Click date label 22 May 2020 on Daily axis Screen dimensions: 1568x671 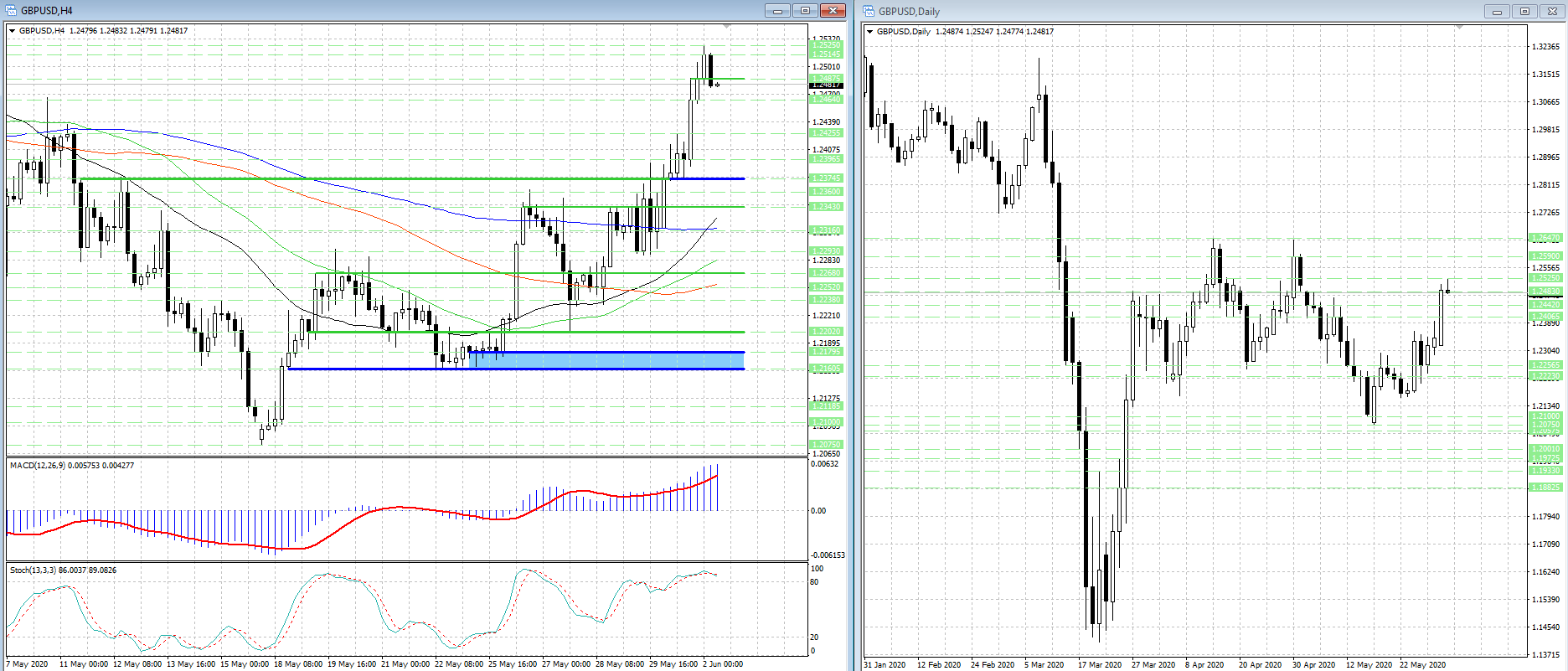1423,664
